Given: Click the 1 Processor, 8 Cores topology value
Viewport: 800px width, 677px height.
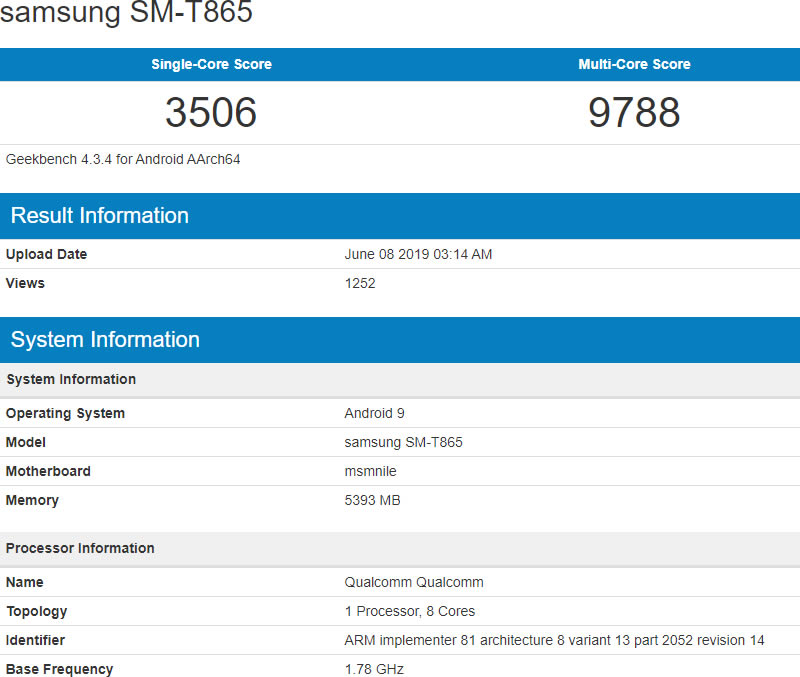Looking at the screenshot, I should click(410, 611).
